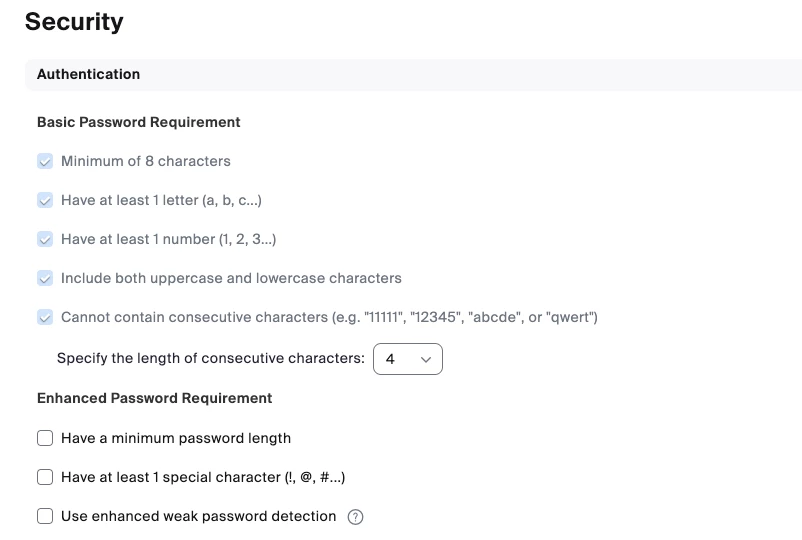
Task: Open the enhanced weak password detection help icon
Action: tap(355, 517)
